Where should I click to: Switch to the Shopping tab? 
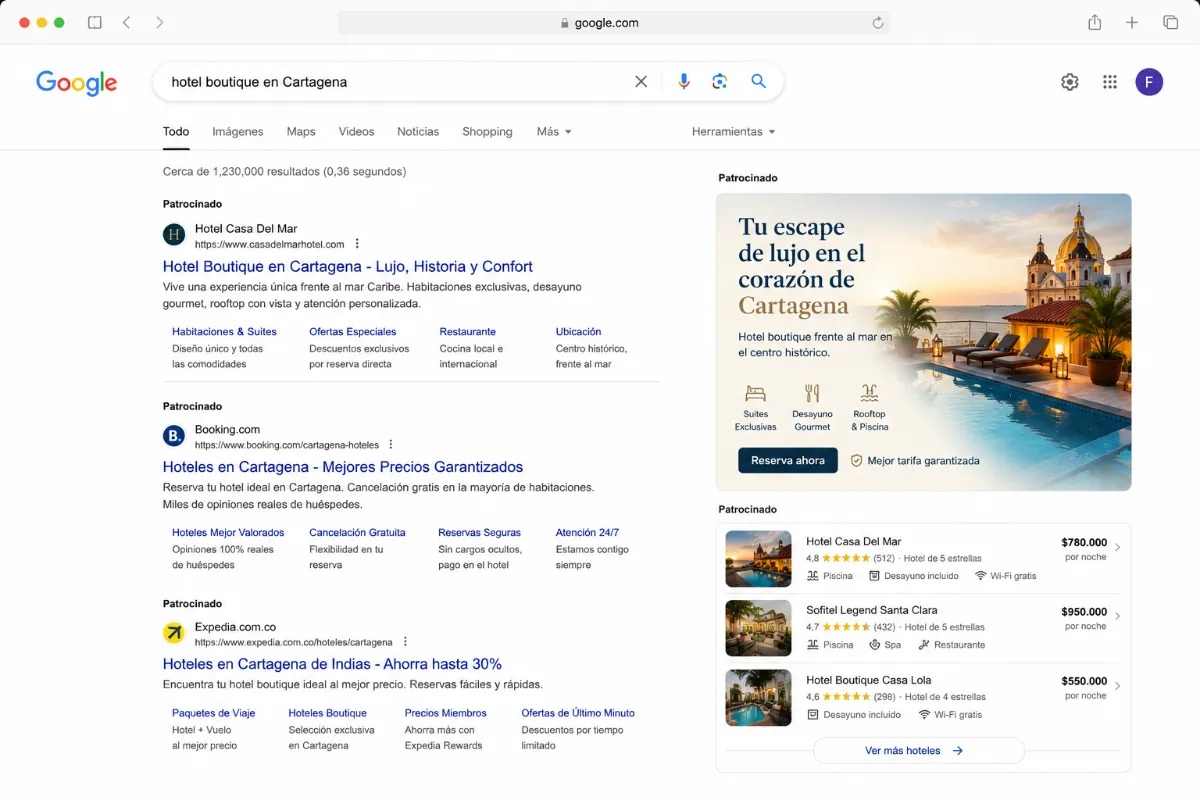[x=487, y=132]
